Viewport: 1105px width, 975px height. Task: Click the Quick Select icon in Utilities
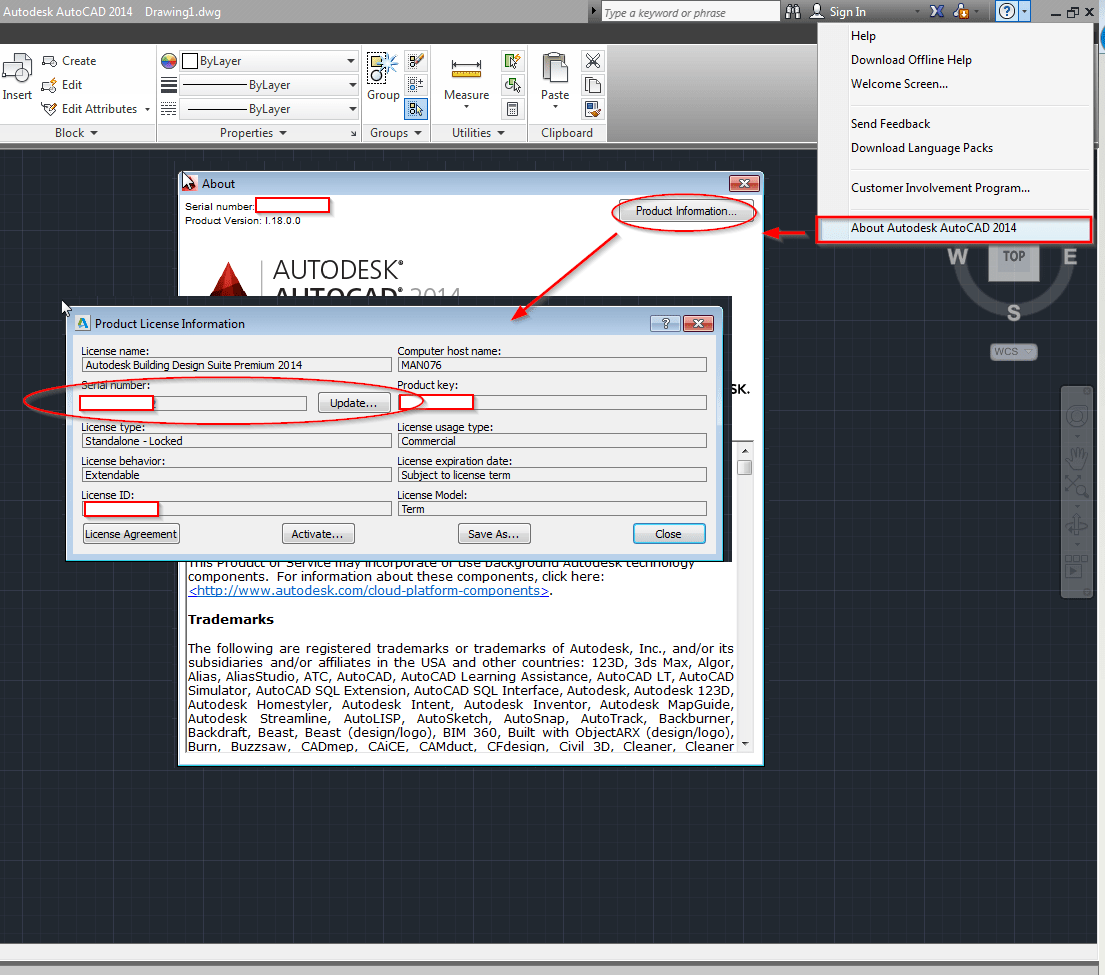(512, 61)
